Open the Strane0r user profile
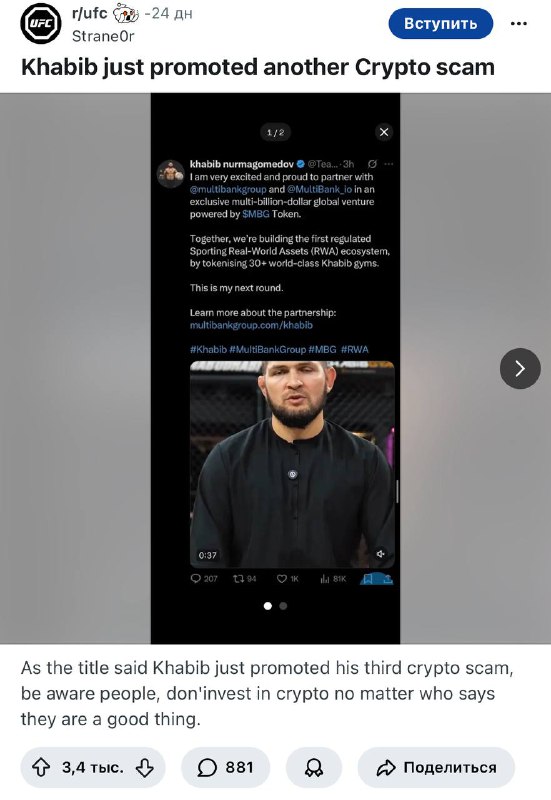 pos(103,36)
